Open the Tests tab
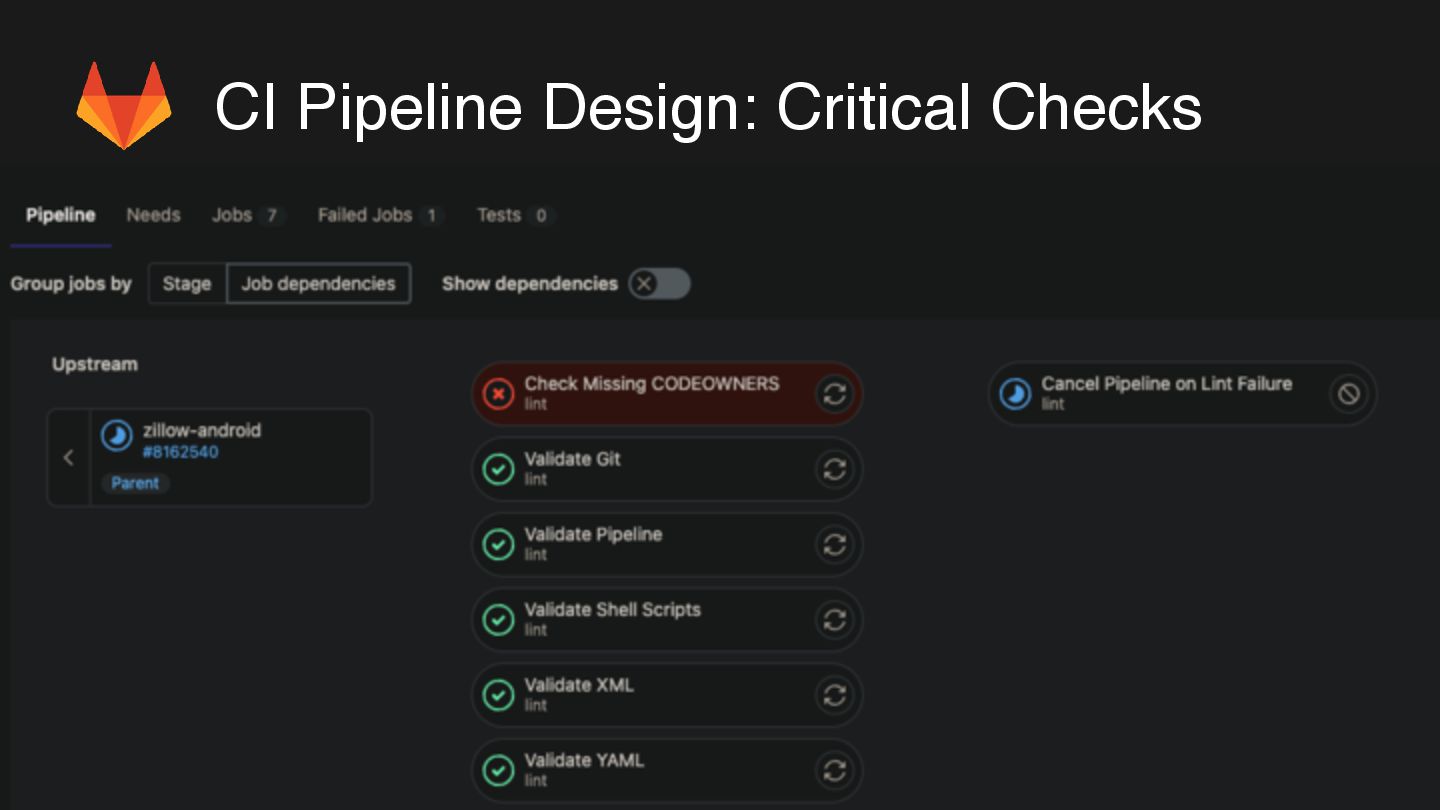Viewport: 1440px width, 810px height. 499,215
